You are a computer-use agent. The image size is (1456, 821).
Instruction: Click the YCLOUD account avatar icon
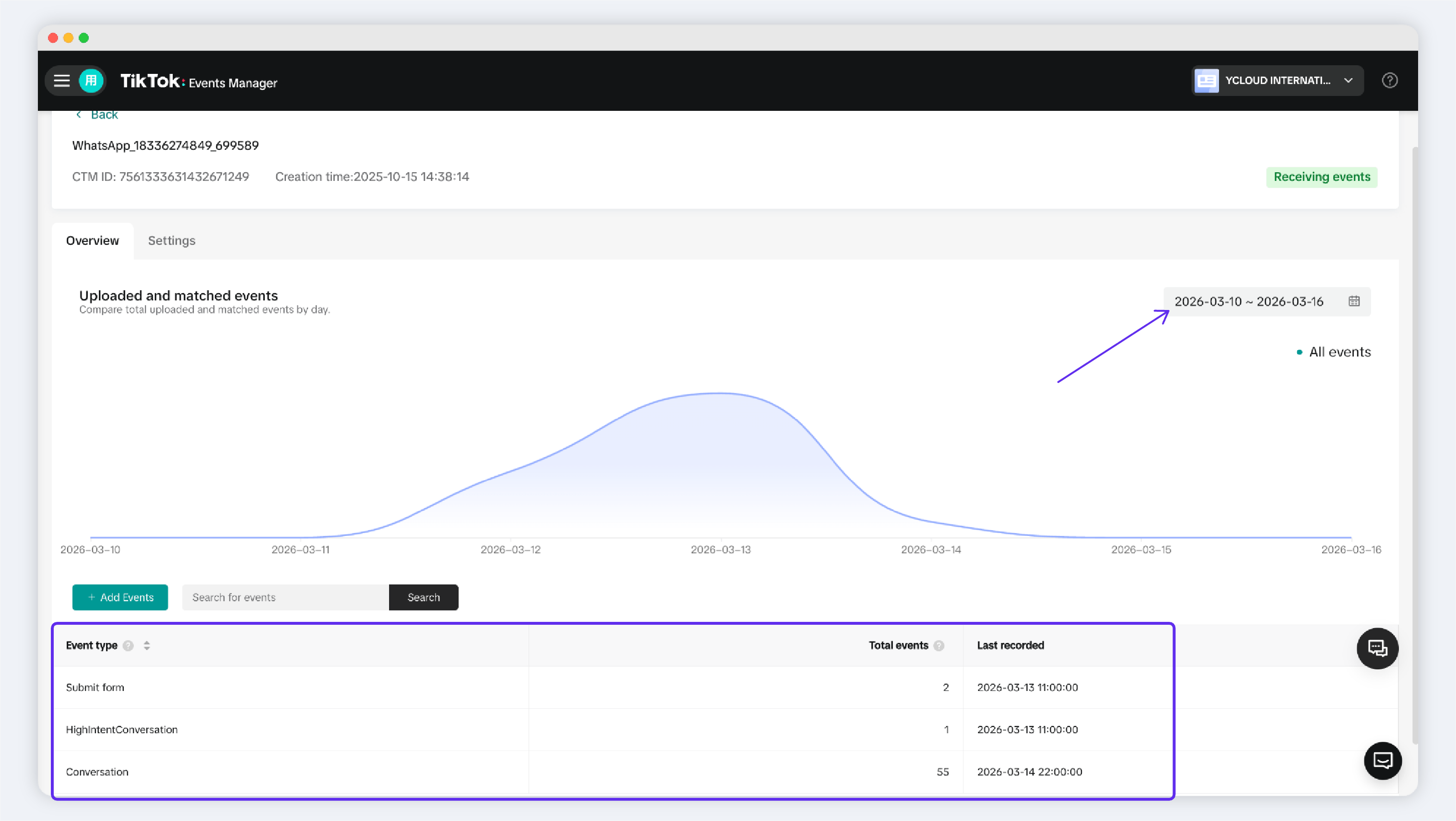[1206, 81]
